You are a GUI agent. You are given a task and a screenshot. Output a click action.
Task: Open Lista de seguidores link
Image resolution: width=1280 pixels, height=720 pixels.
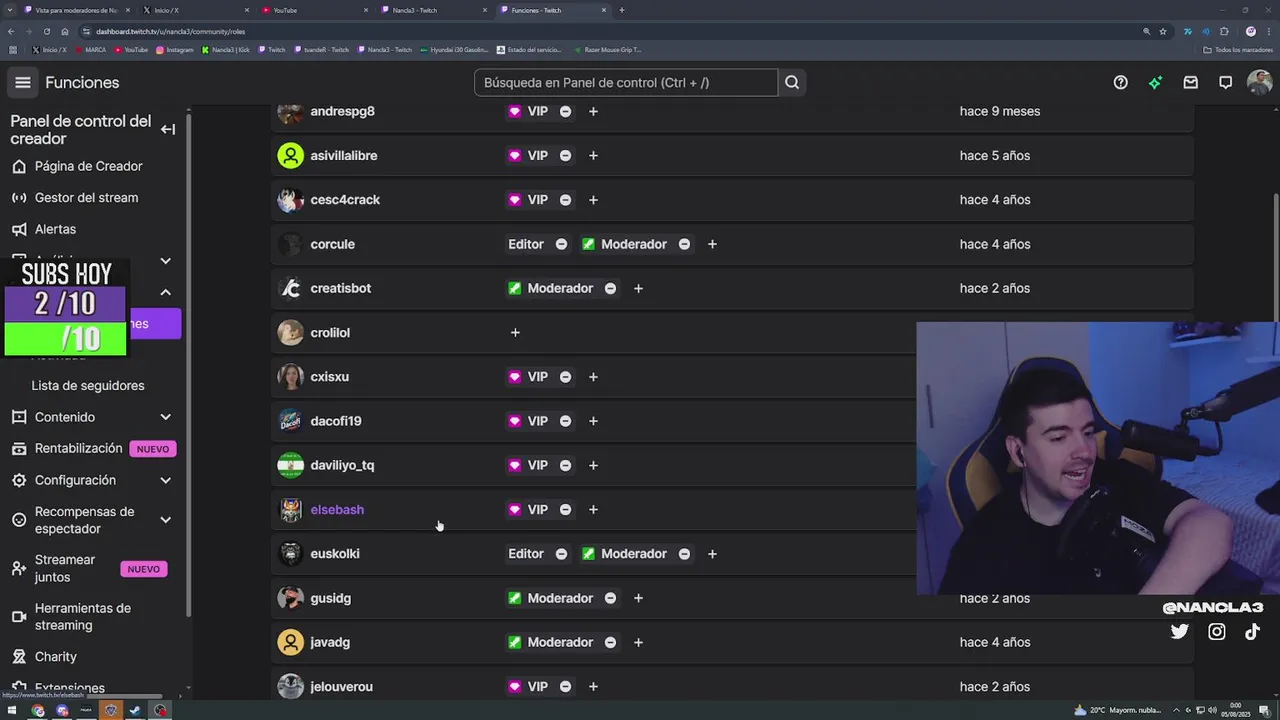click(x=88, y=386)
